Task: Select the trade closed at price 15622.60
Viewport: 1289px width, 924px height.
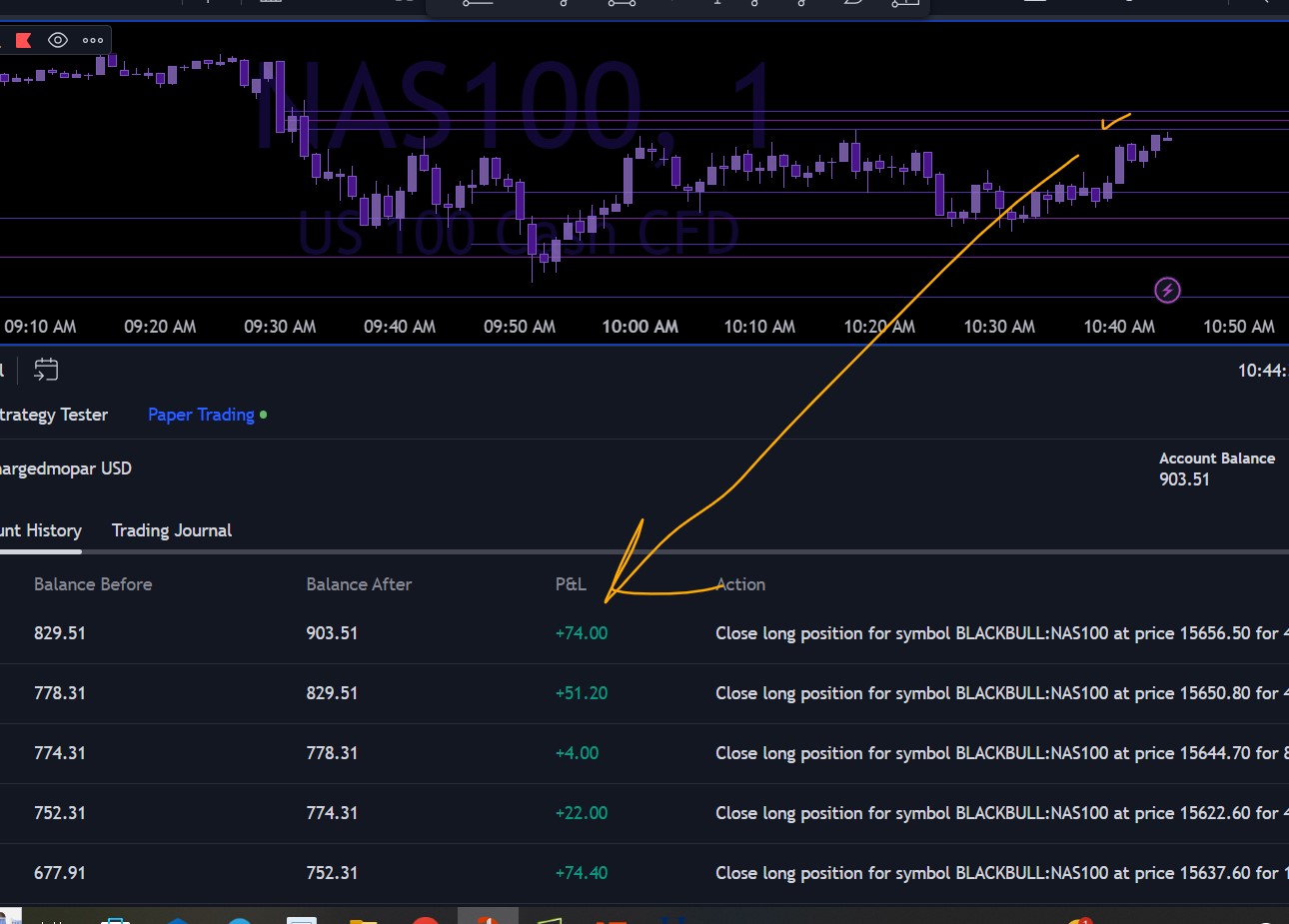Action: pyautogui.click(x=996, y=813)
